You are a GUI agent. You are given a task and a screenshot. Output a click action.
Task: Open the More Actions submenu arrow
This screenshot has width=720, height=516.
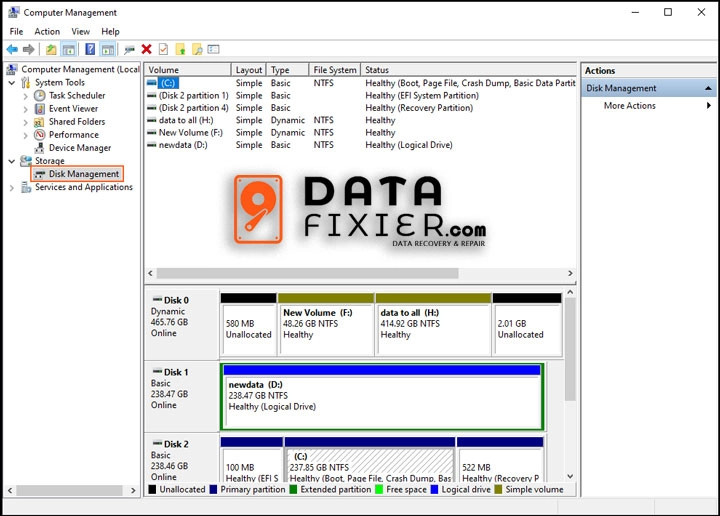709,106
